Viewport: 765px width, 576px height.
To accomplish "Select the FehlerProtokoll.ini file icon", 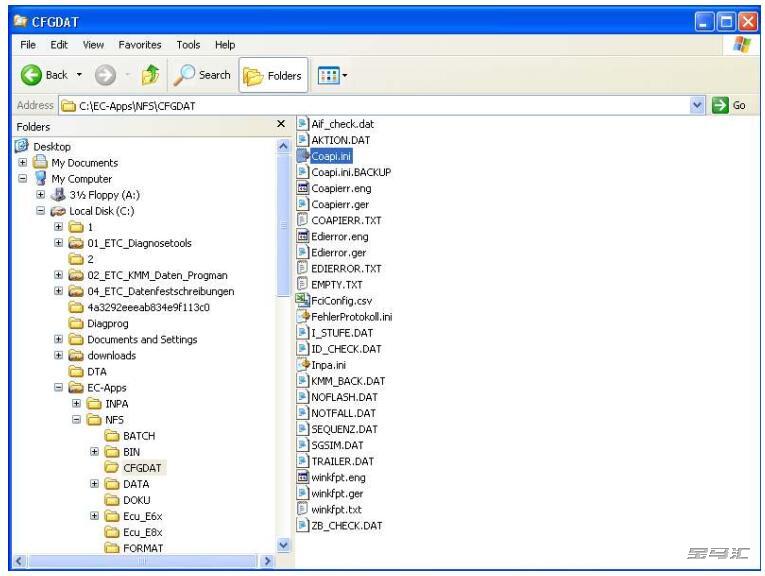I will click(303, 317).
